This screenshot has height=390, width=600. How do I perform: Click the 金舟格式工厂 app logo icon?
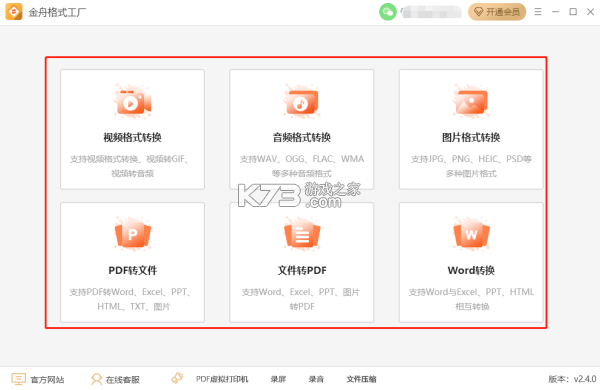(x=14, y=12)
